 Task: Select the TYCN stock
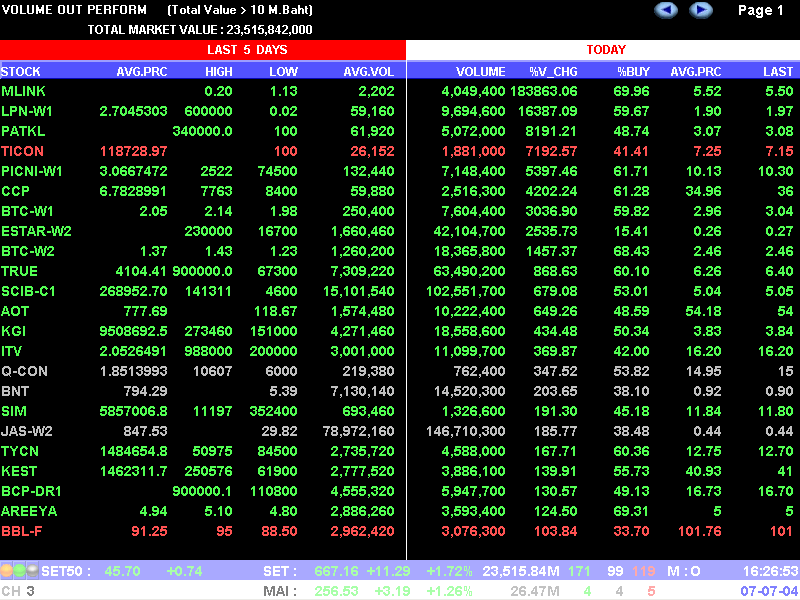coord(20,451)
